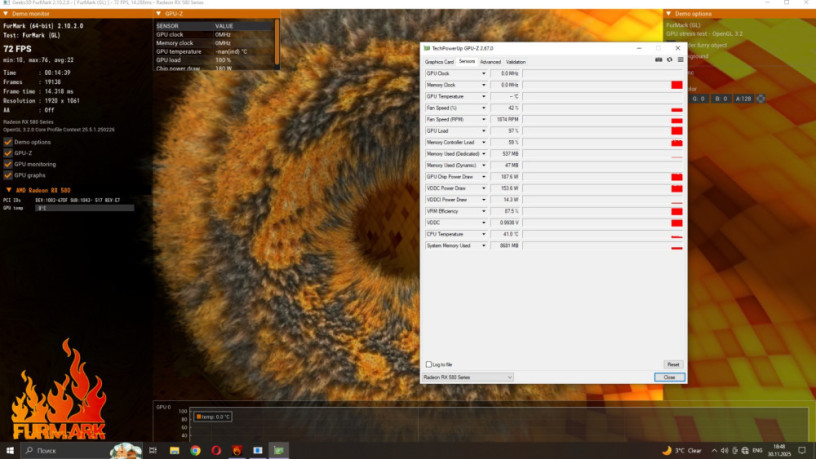Click the color picker icon next to A:128
The height and width of the screenshot is (459, 816).
(761, 98)
